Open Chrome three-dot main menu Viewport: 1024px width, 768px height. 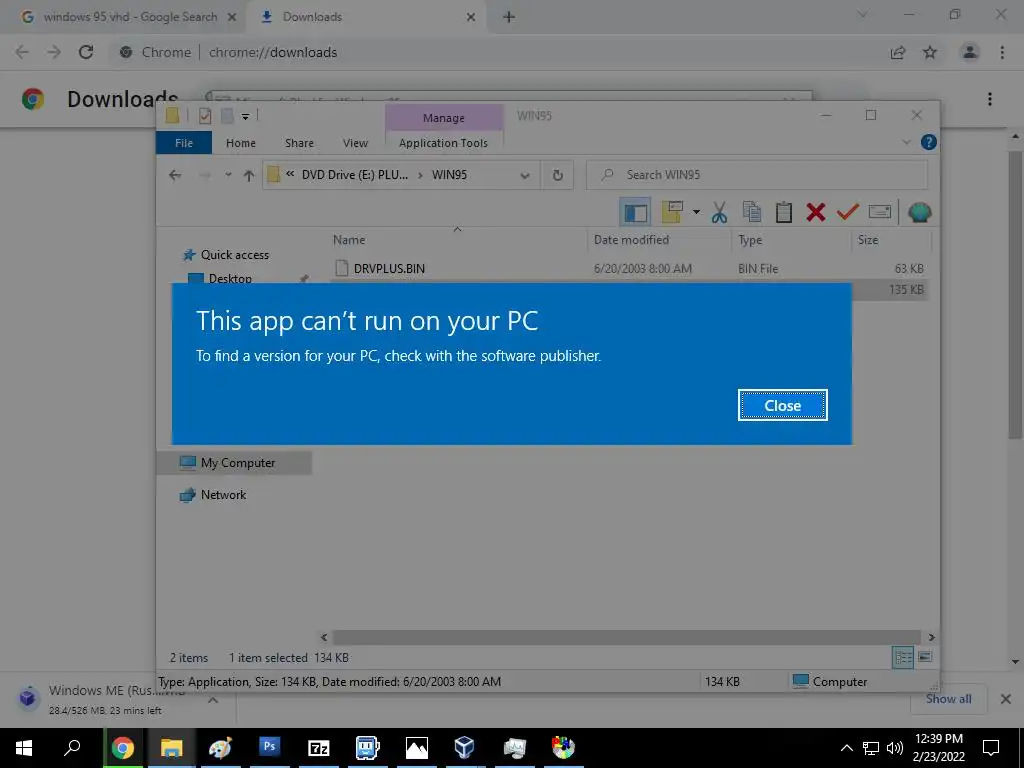pyautogui.click(x=1002, y=52)
